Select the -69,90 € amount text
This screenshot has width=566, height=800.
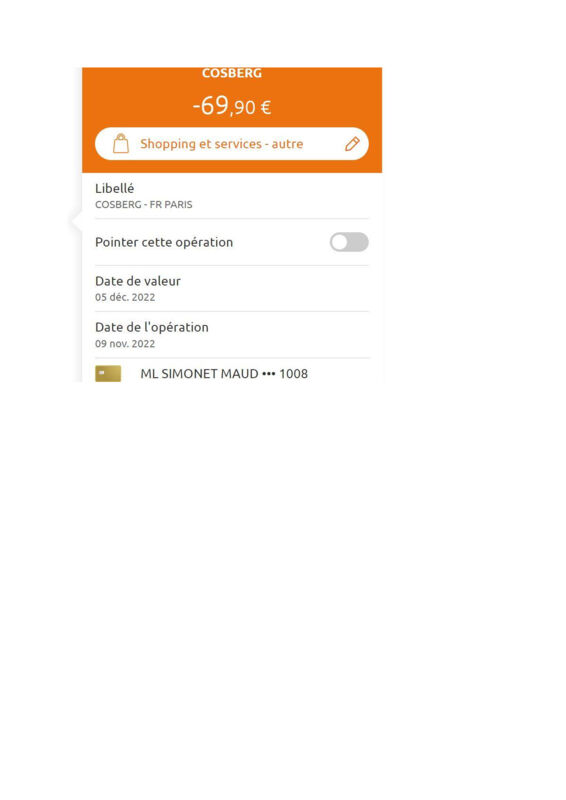tap(232, 106)
